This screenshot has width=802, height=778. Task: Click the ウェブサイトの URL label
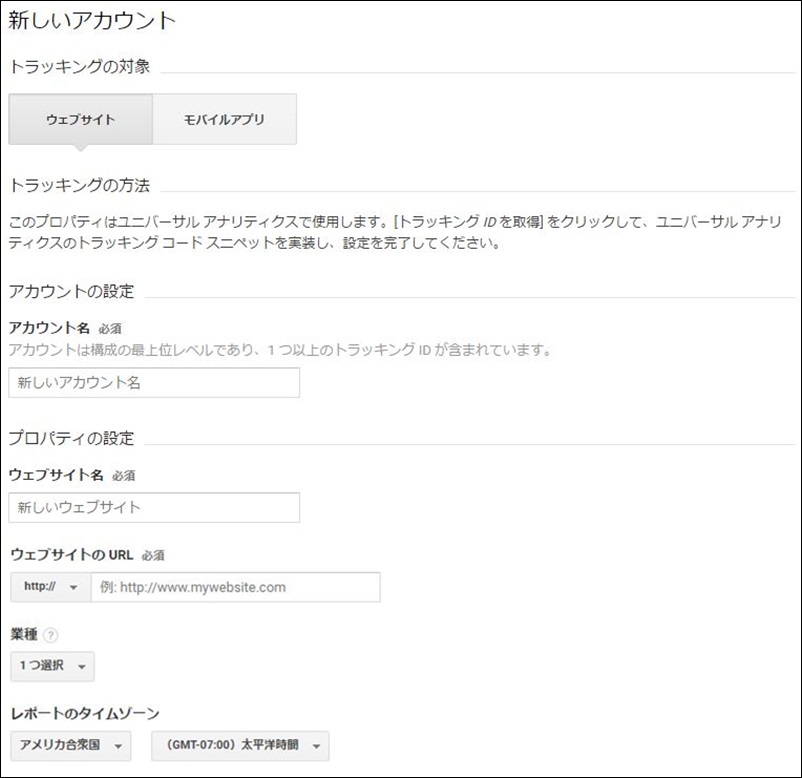pos(72,554)
